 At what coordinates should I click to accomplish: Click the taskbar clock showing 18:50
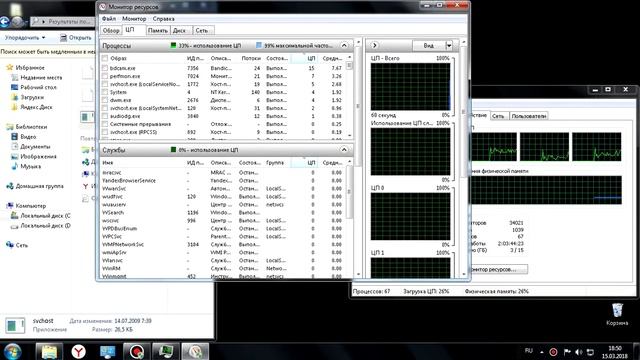[615, 352]
